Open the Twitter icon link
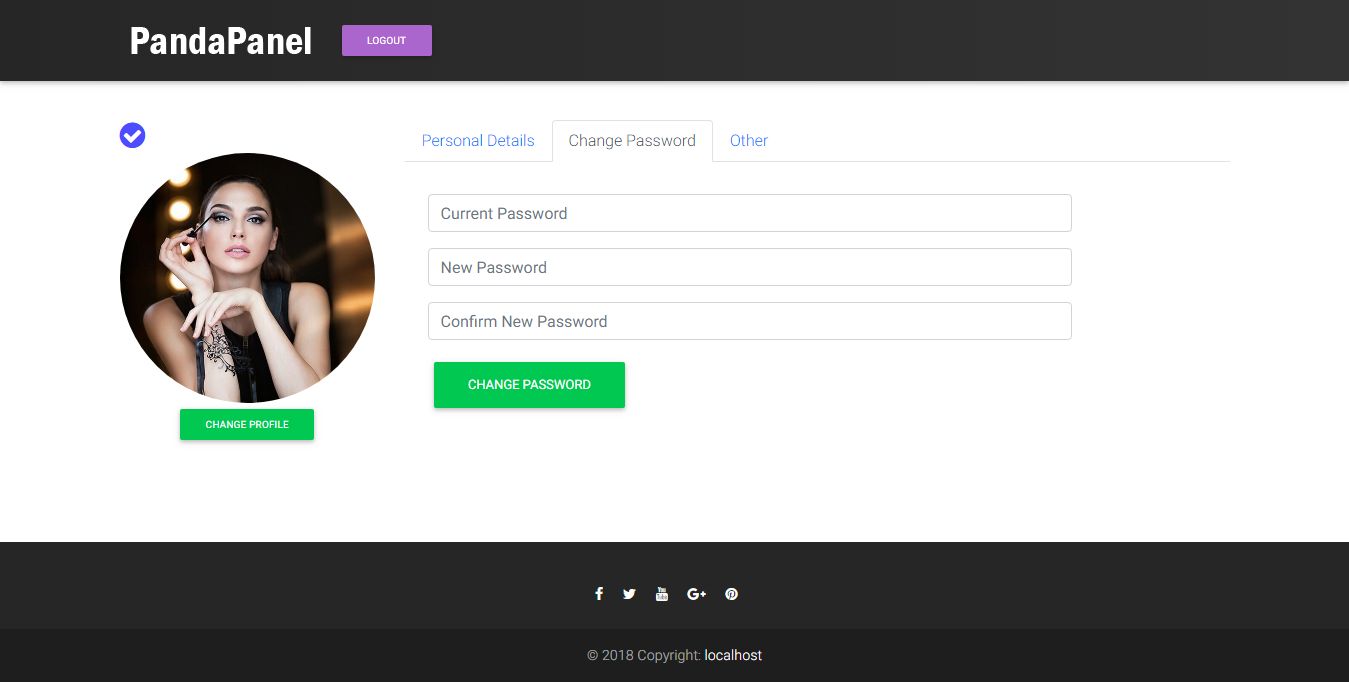Screen dimensions: 1349x682 [x=629, y=594]
